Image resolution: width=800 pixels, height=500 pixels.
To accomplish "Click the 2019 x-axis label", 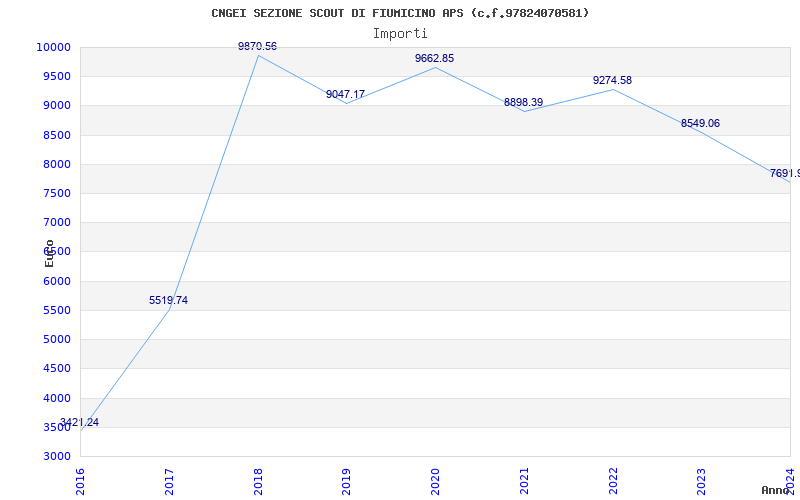I will (346, 482).
